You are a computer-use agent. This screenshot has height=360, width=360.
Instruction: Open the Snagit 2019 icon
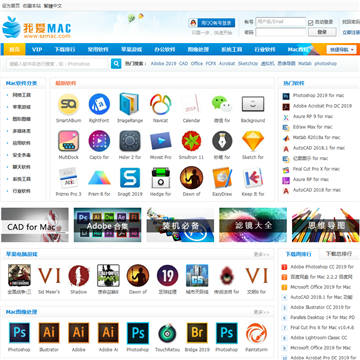coord(130,178)
